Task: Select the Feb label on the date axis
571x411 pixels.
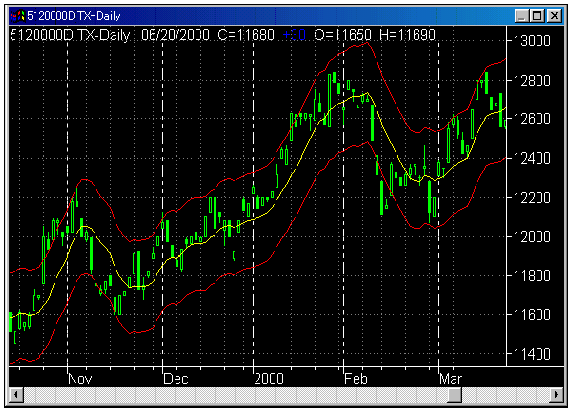Action: (356, 379)
